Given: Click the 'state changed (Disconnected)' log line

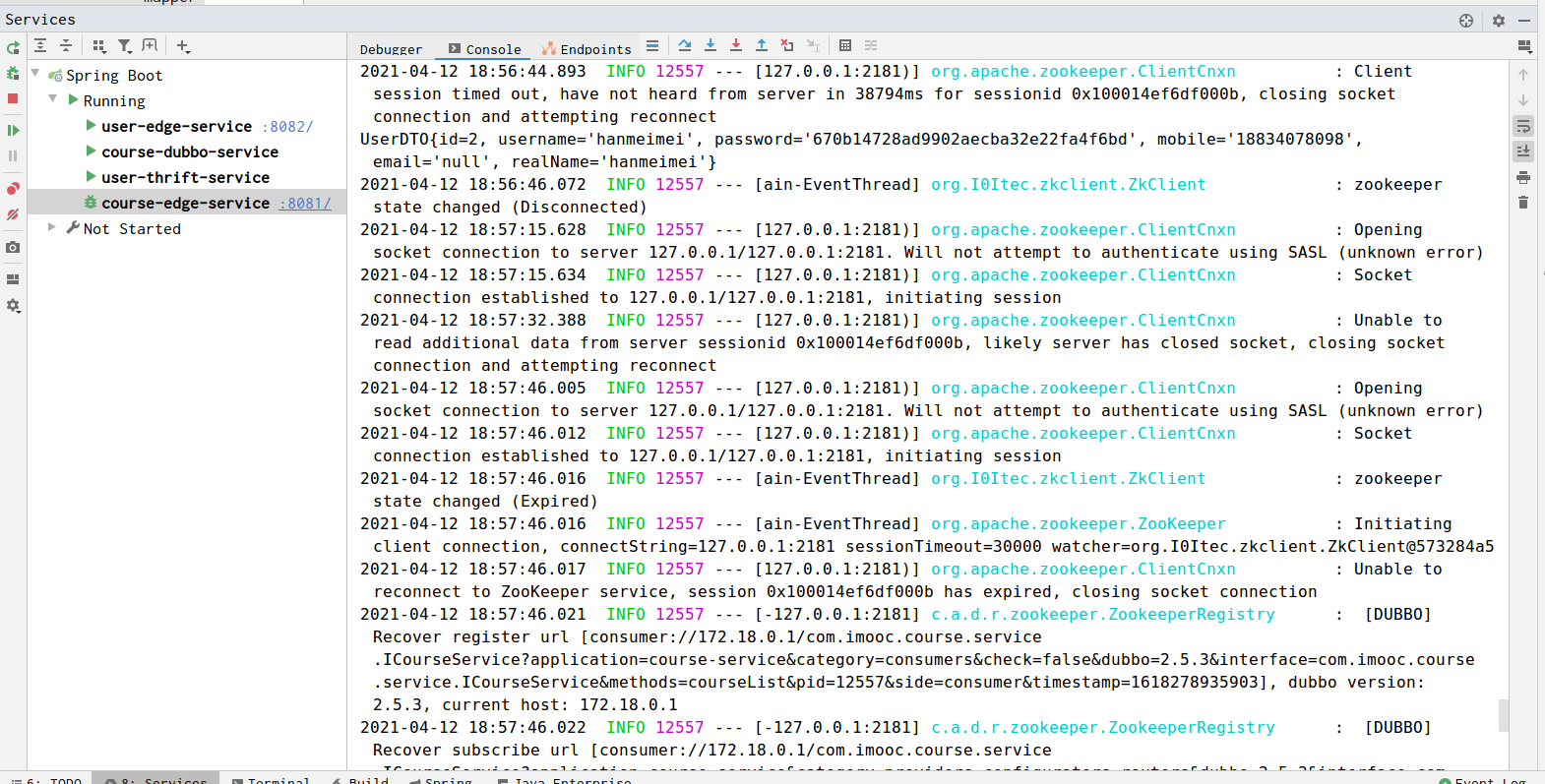Looking at the screenshot, I should click(510, 207).
